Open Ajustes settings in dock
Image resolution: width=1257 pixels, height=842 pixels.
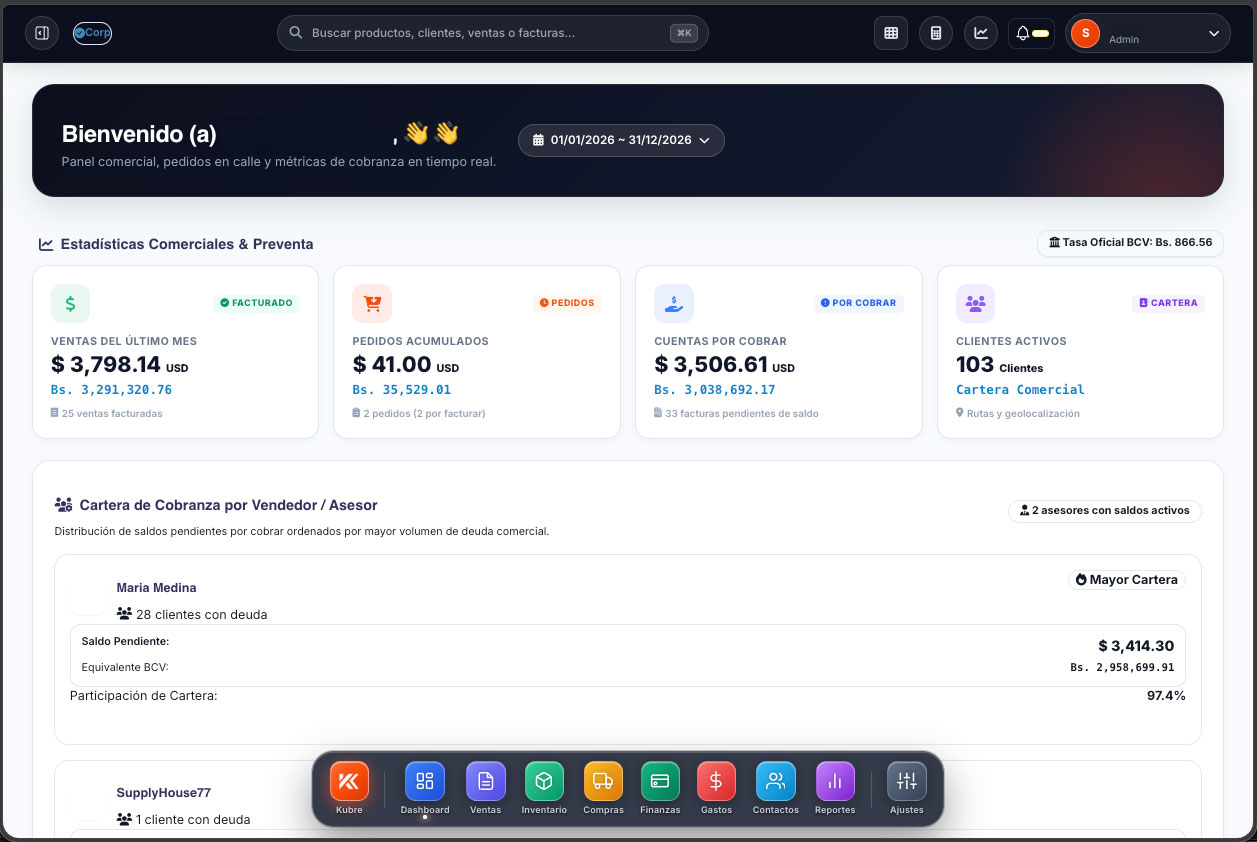907,788
